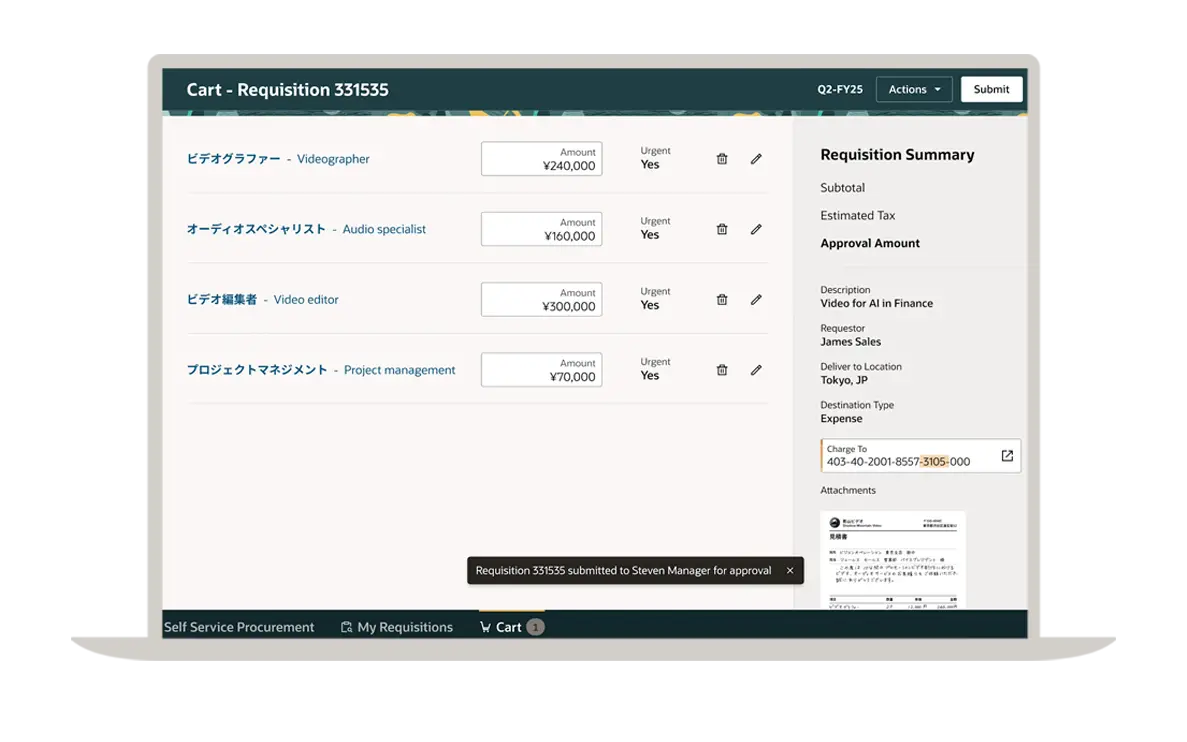Go to Self Service Procurement
This screenshot has width=1187, height=742.
point(239,627)
